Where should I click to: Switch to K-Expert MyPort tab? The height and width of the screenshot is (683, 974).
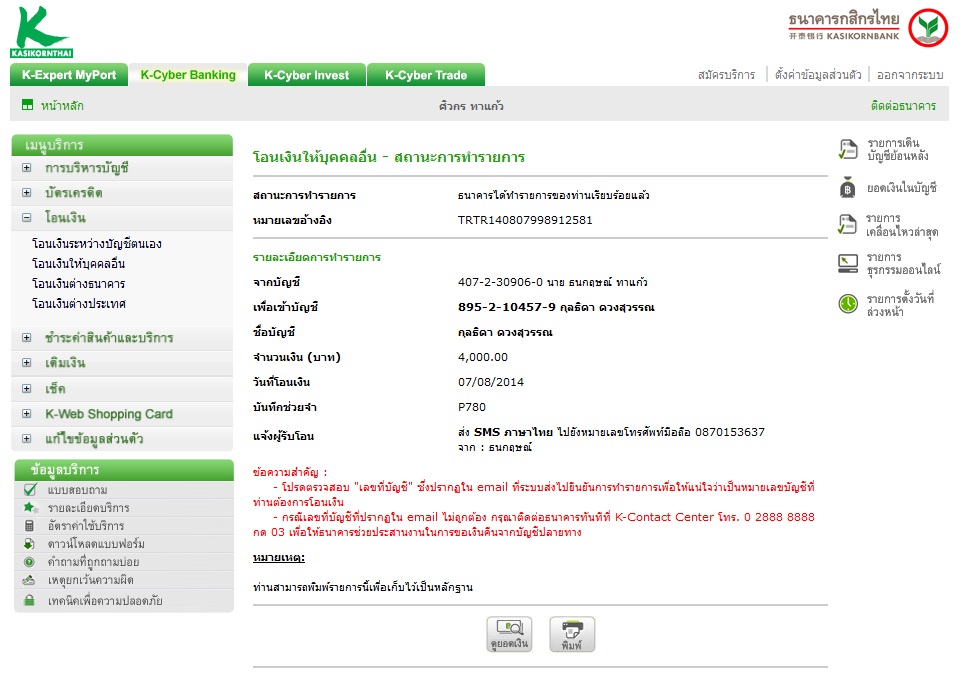pos(69,75)
